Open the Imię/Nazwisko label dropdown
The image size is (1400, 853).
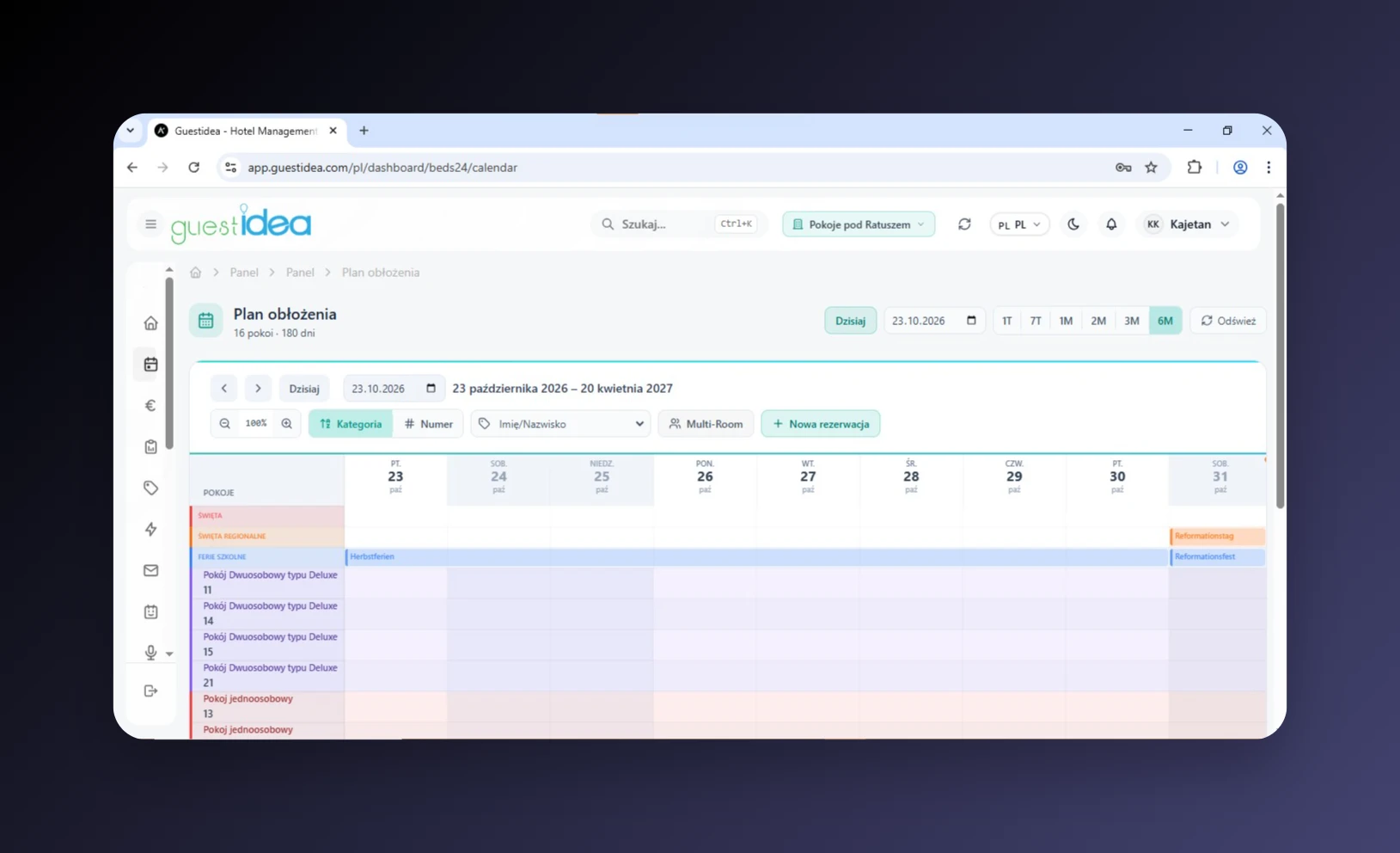561,424
